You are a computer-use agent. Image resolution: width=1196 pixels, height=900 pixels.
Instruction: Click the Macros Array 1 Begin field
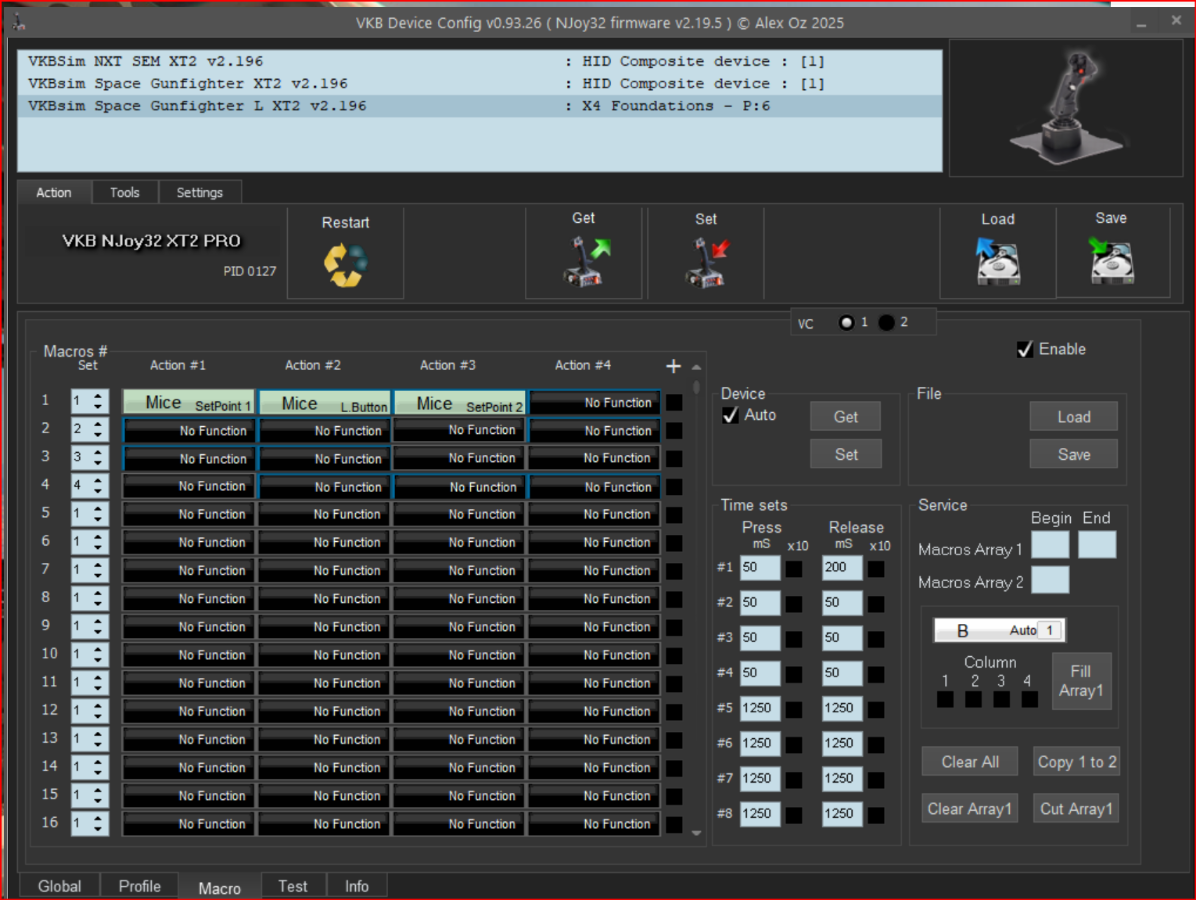(1050, 545)
